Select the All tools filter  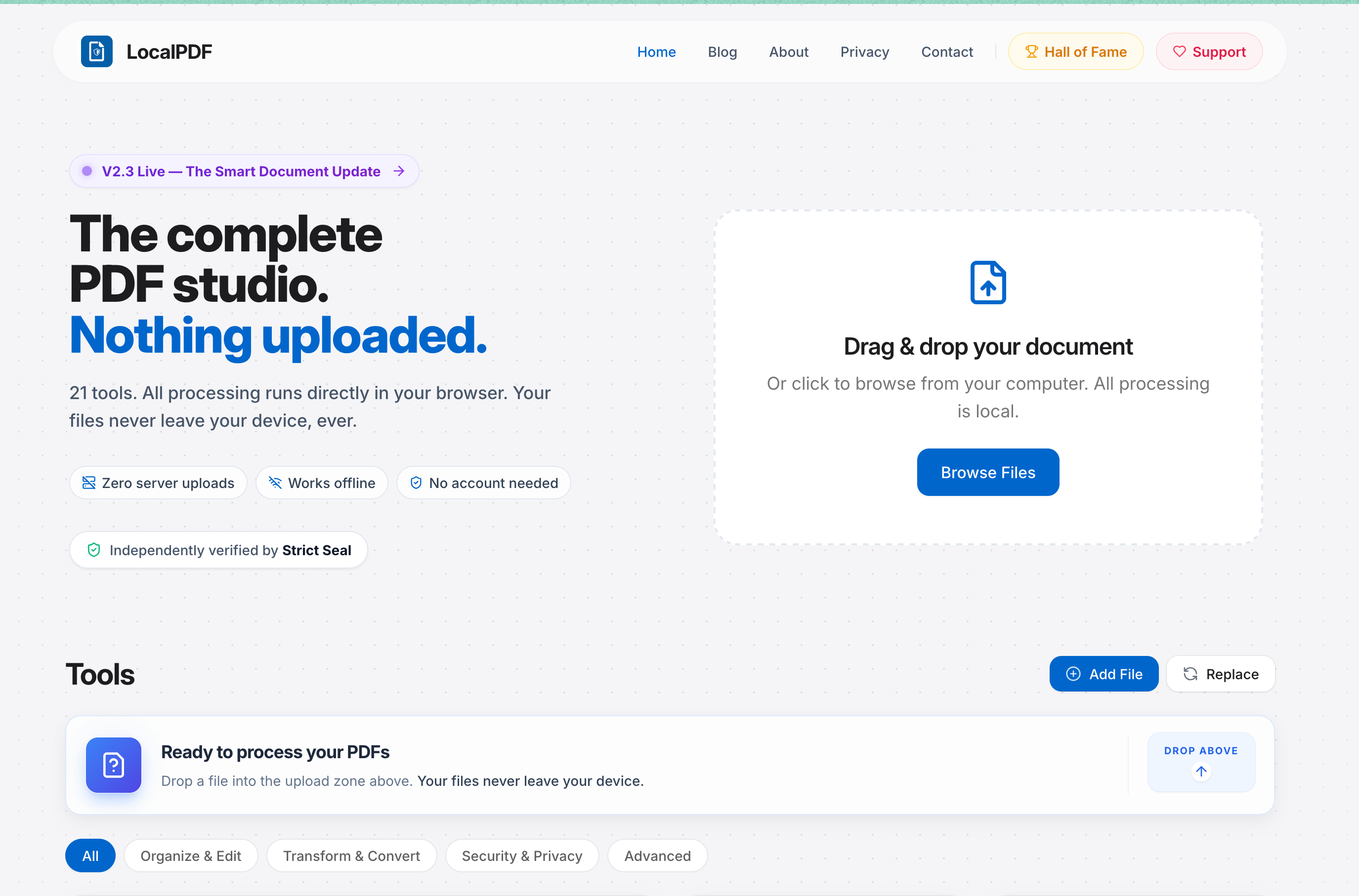[x=90, y=855]
